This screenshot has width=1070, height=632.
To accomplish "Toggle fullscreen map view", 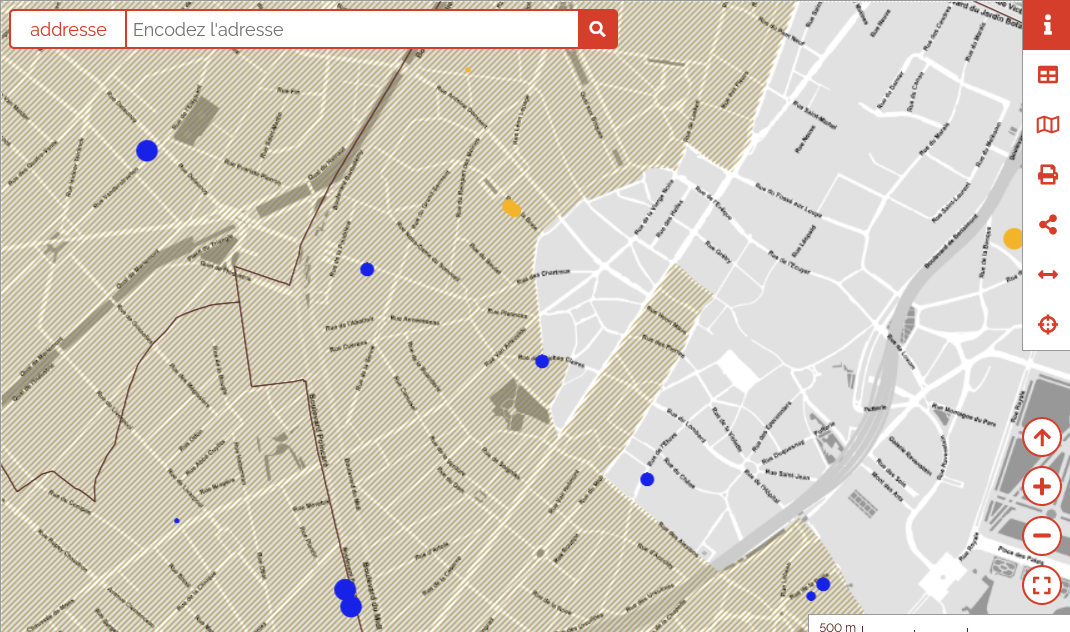I will (1042, 585).
